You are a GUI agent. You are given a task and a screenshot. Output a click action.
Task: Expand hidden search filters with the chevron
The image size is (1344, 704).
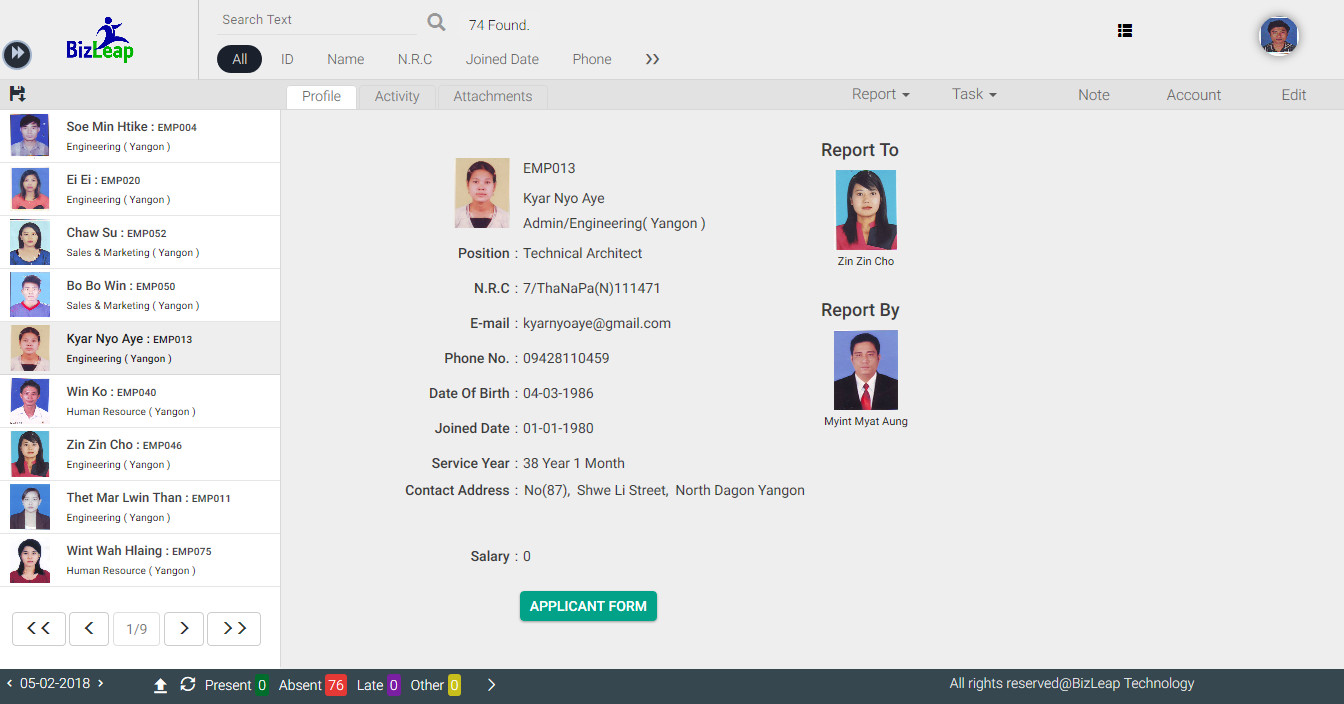[x=652, y=59]
